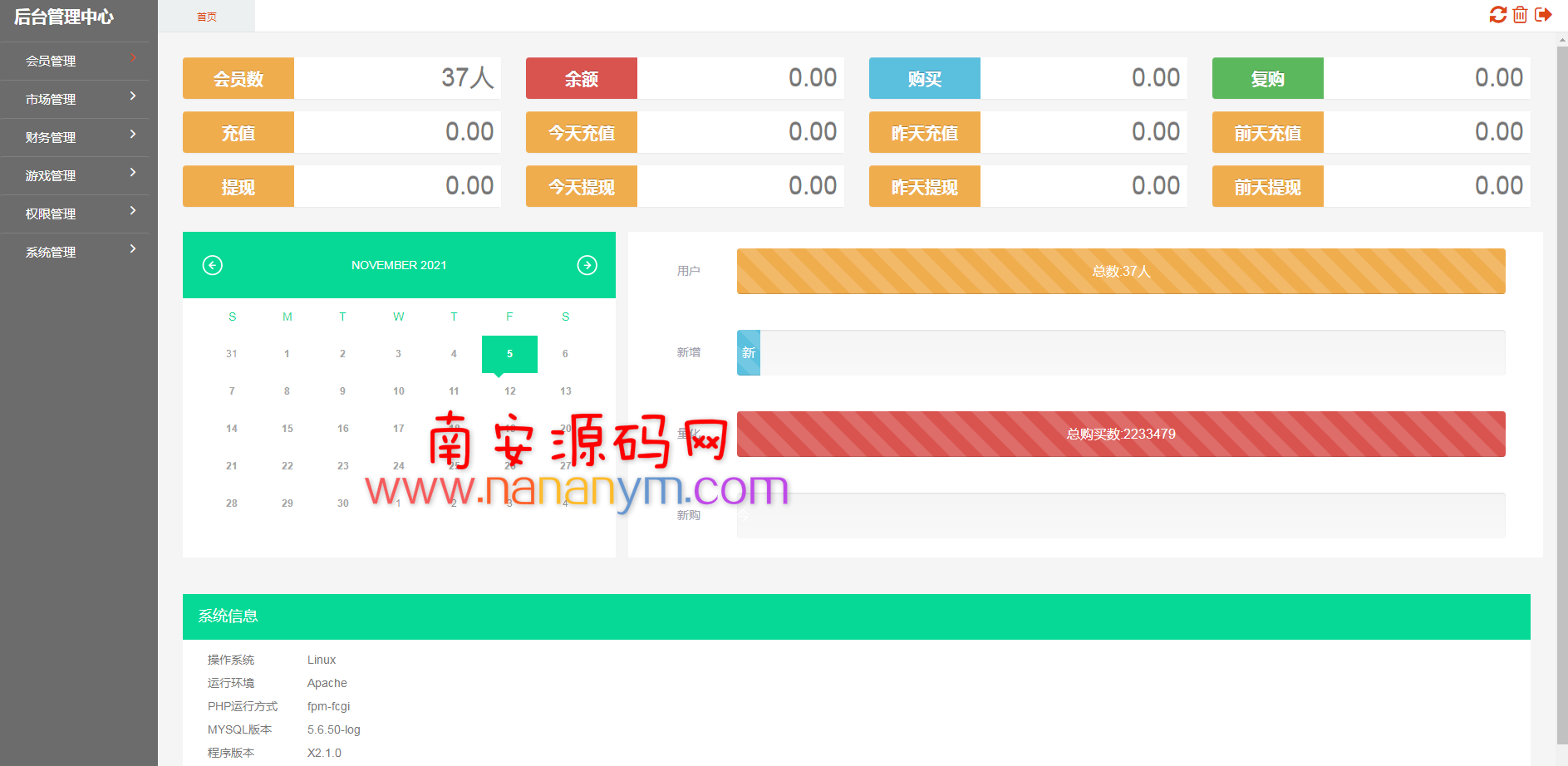Click 37人 member count value

click(468, 78)
